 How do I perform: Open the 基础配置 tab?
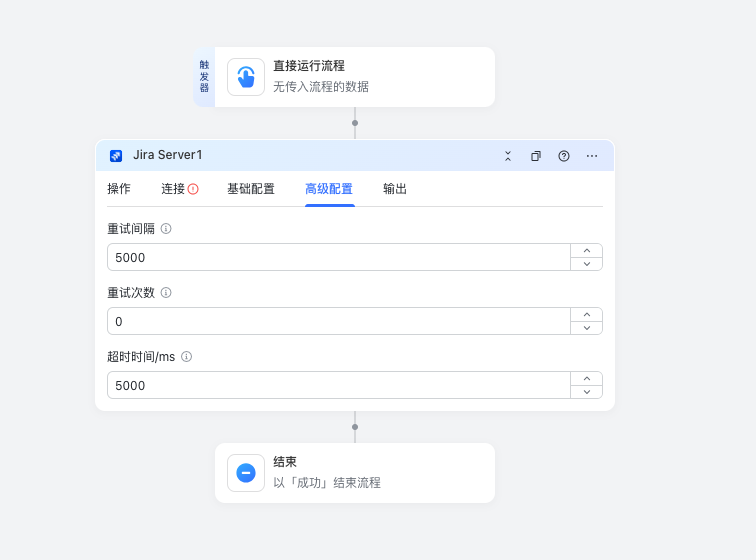tap(251, 189)
